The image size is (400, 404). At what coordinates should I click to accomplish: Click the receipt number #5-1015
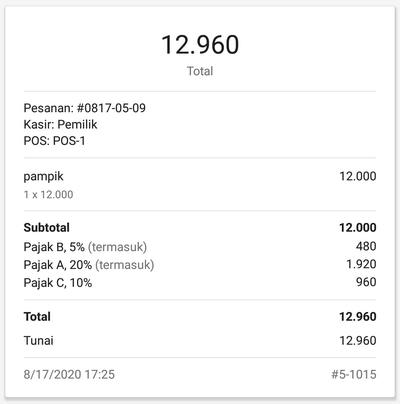(x=354, y=374)
